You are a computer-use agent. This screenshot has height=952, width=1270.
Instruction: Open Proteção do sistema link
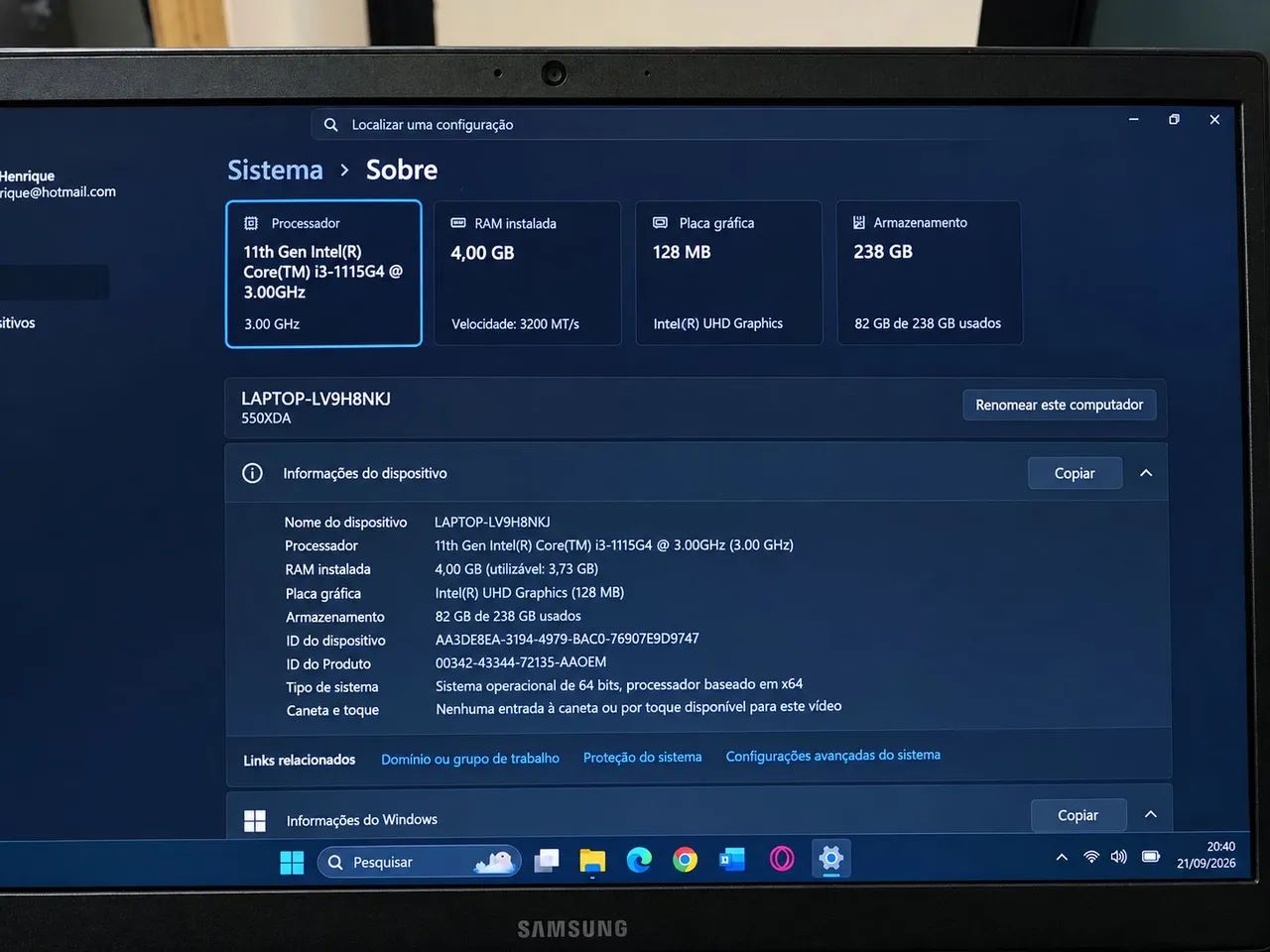pyautogui.click(x=642, y=757)
